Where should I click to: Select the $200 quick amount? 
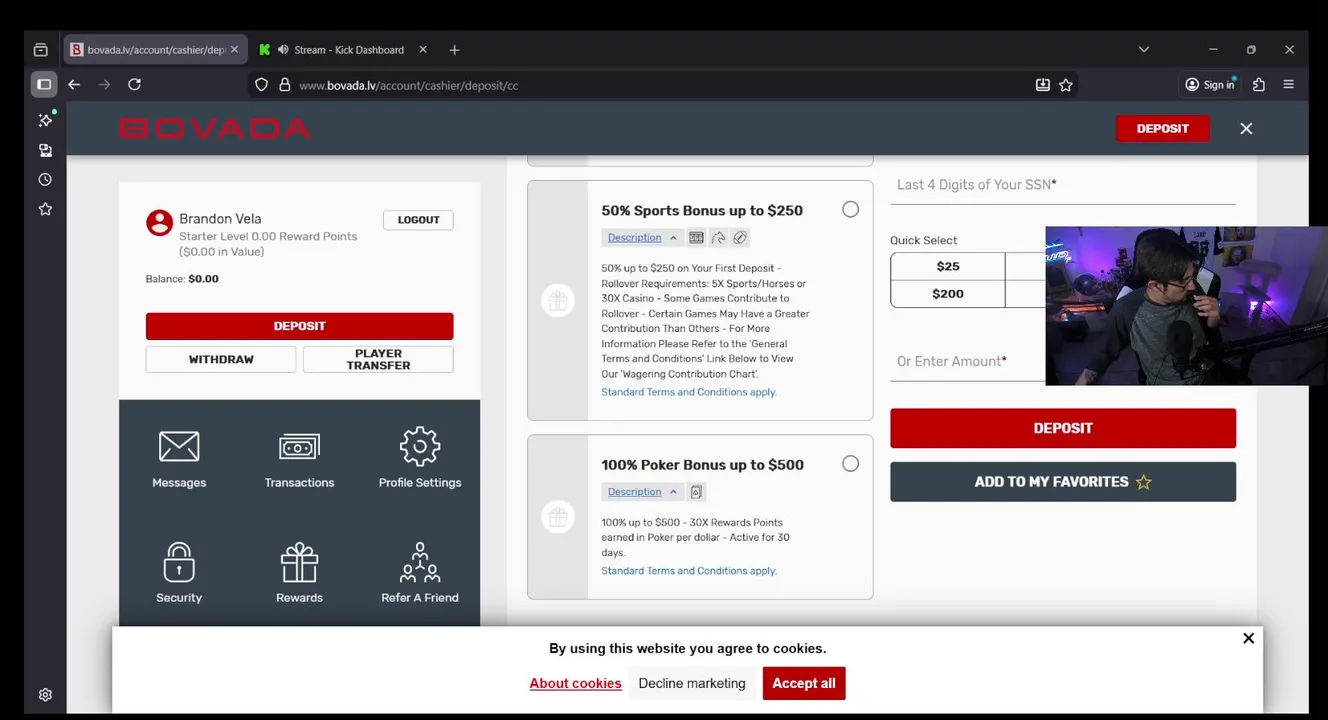pyautogui.click(x=948, y=293)
